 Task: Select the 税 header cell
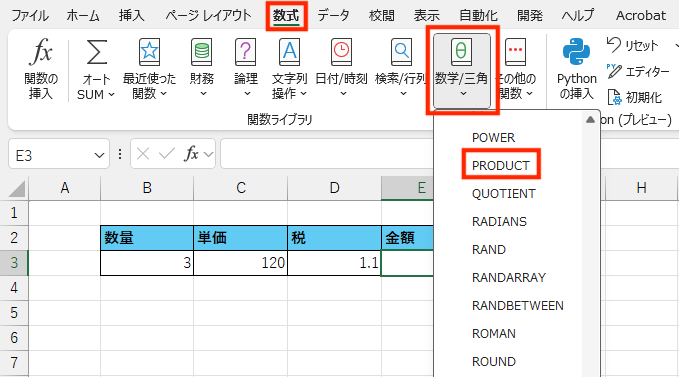pos(334,238)
